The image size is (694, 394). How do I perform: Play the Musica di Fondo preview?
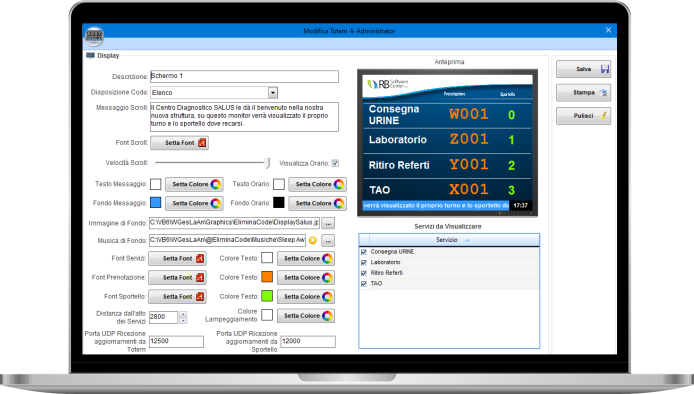tap(313, 240)
